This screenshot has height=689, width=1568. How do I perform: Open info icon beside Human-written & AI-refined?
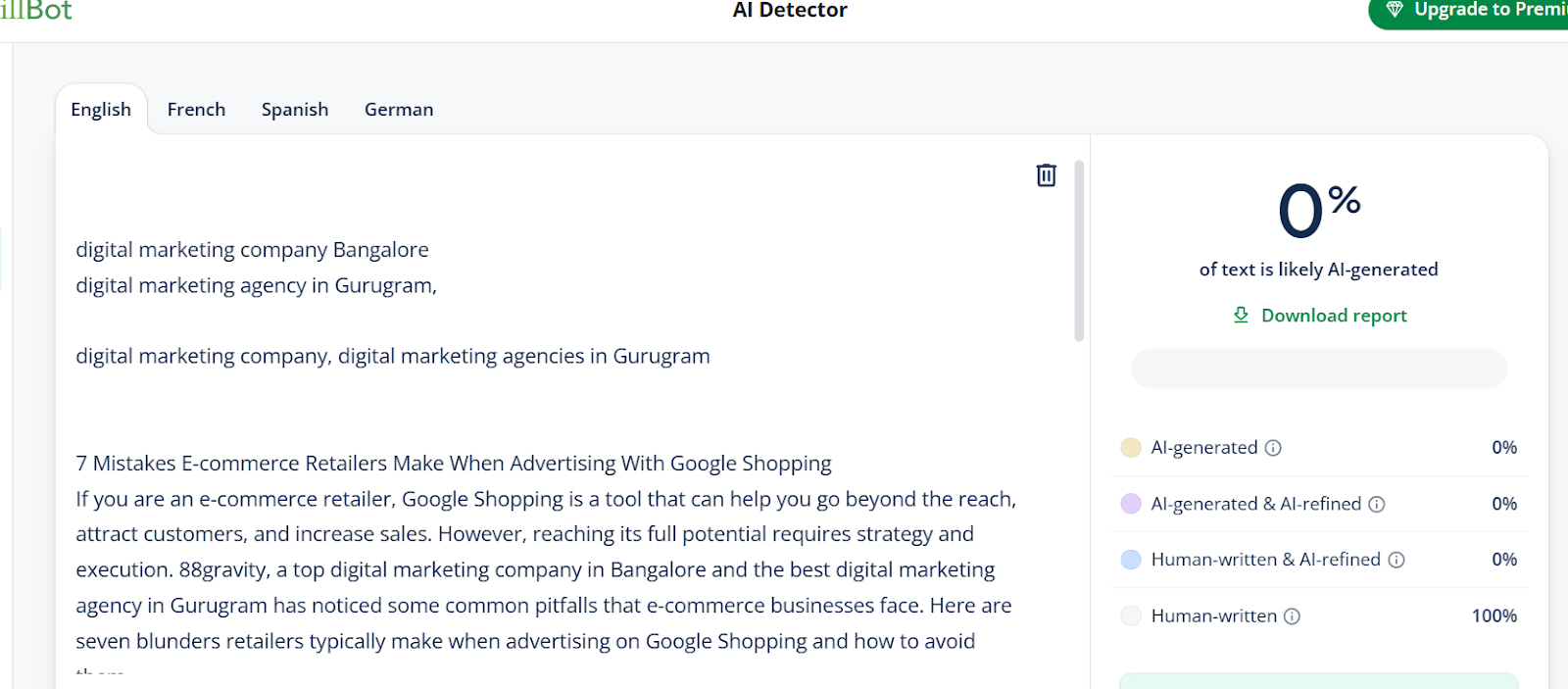coord(1396,560)
